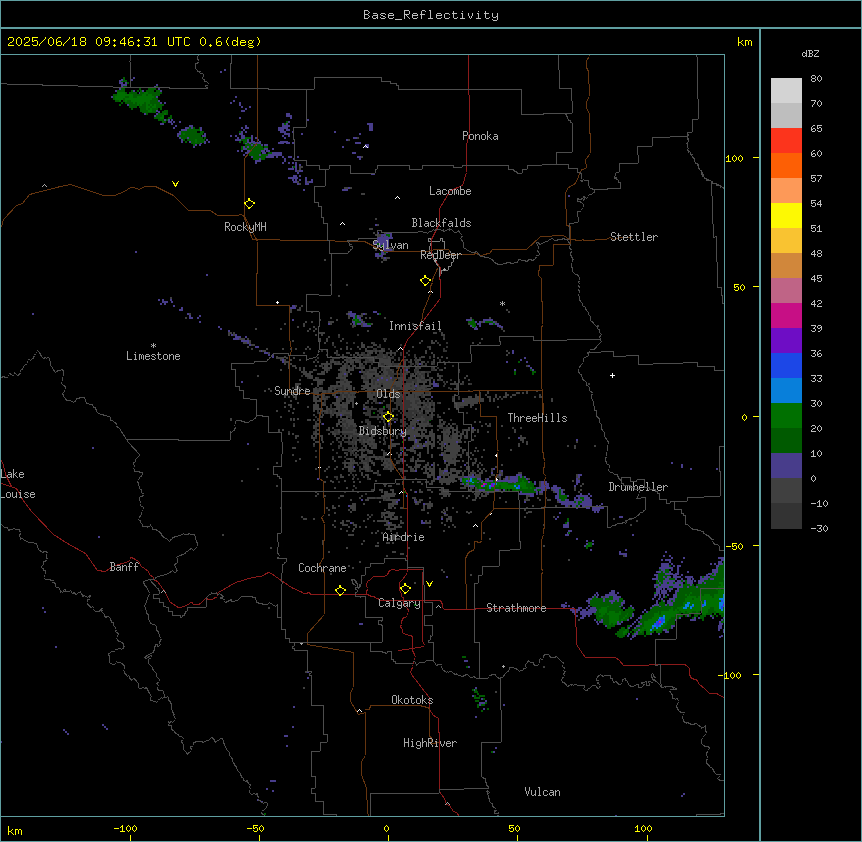The image size is (862, 842).
Task: Click the ThreeHills label
Action: click(x=537, y=418)
